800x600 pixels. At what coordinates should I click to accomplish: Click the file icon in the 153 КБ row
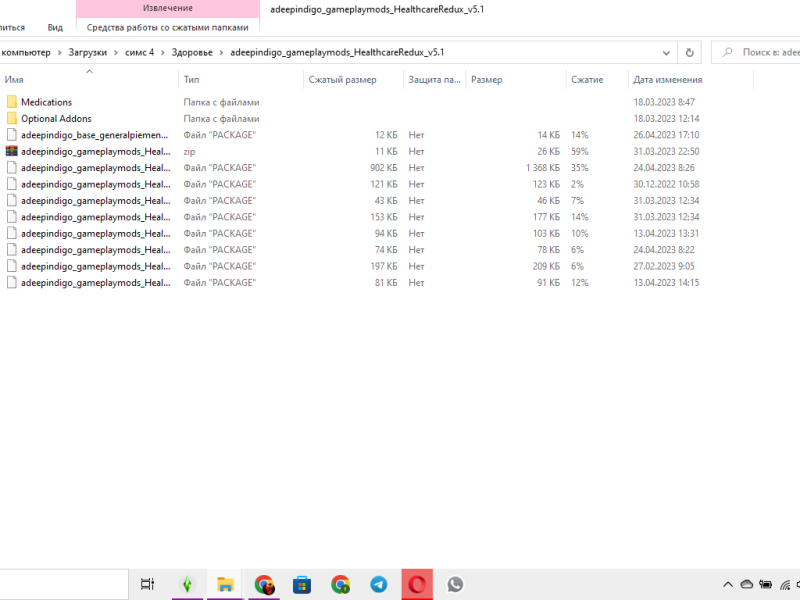pyautogui.click(x=12, y=217)
